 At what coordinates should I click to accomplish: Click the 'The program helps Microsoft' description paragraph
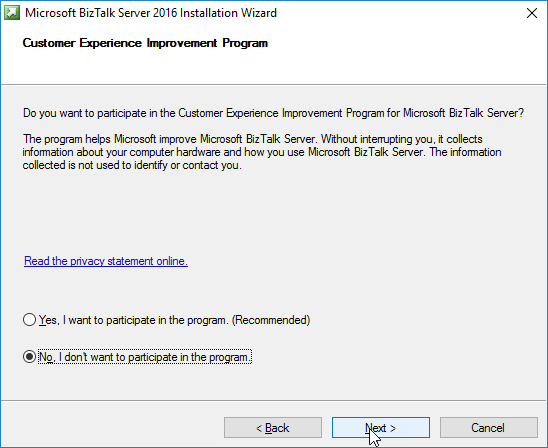coord(262,152)
